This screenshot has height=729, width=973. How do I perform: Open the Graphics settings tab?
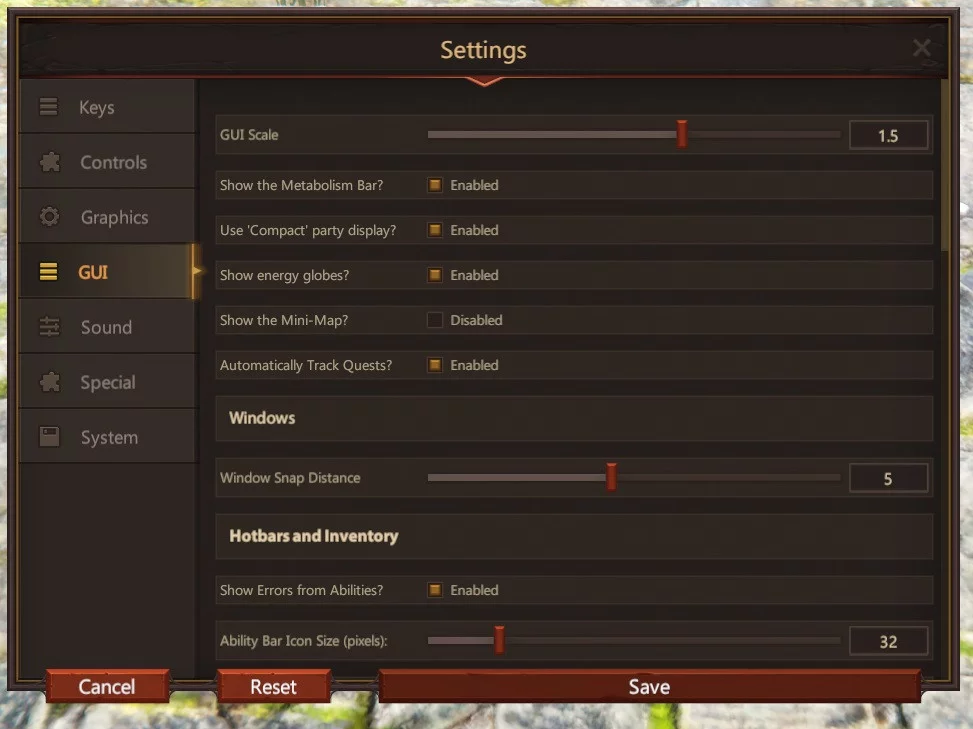pyautogui.click(x=114, y=217)
